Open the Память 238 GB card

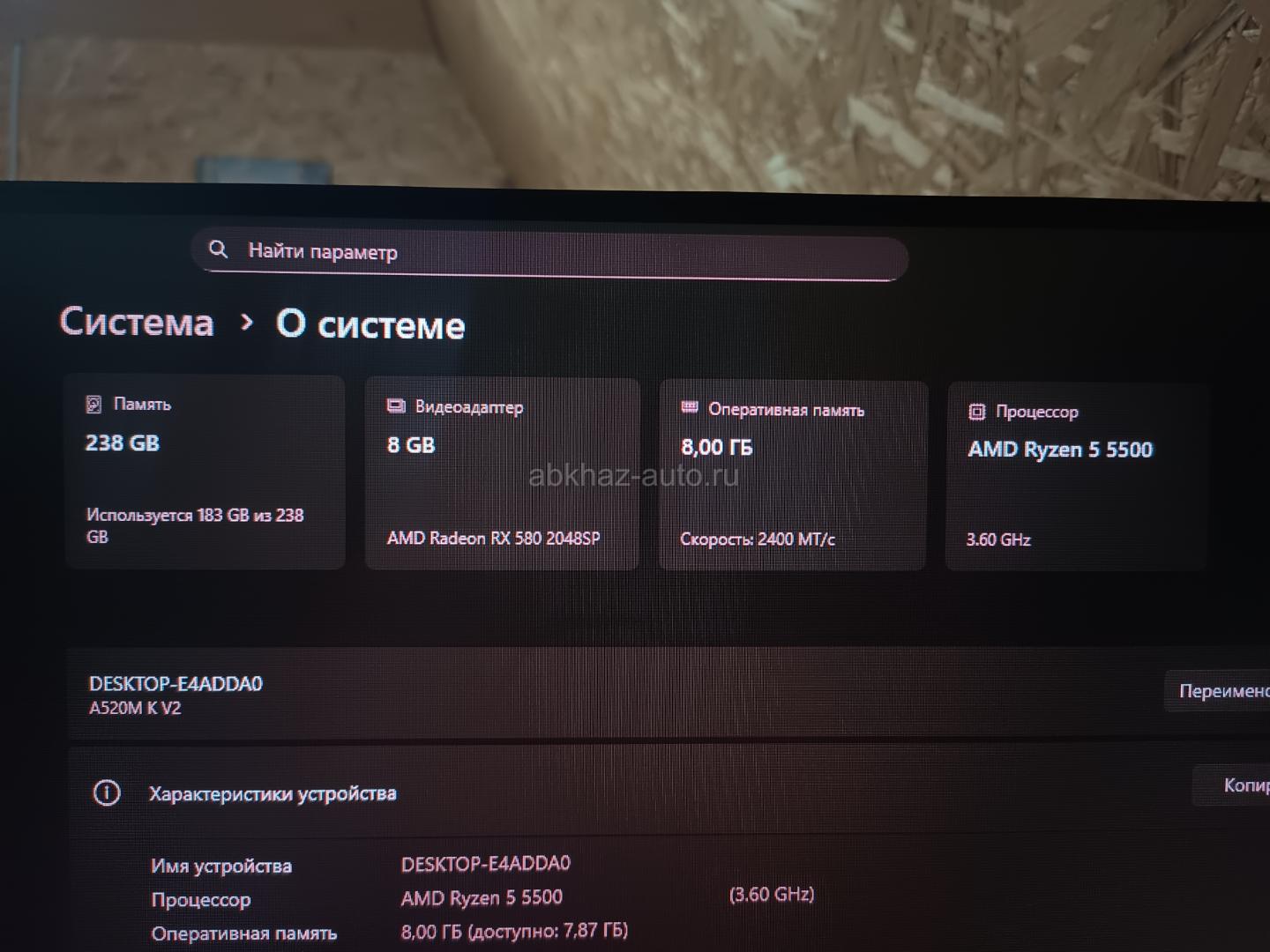click(x=205, y=472)
